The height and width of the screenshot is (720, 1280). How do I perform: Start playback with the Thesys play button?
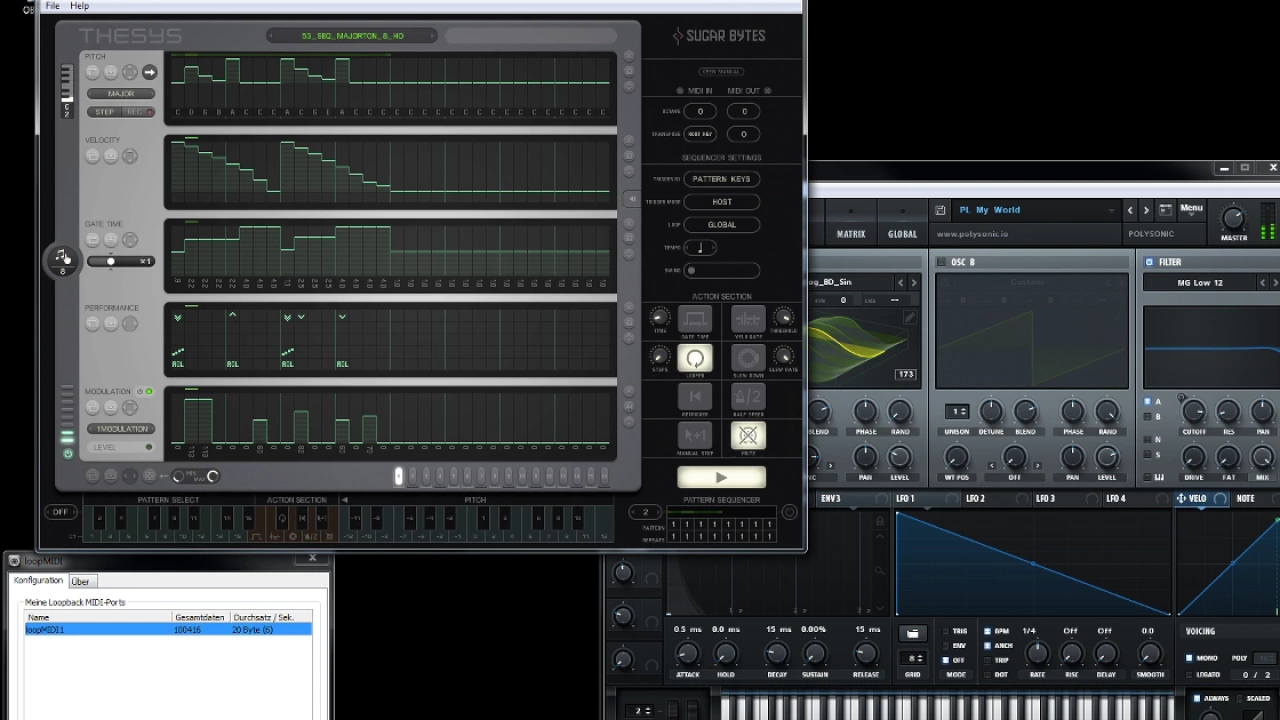click(x=722, y=477)
